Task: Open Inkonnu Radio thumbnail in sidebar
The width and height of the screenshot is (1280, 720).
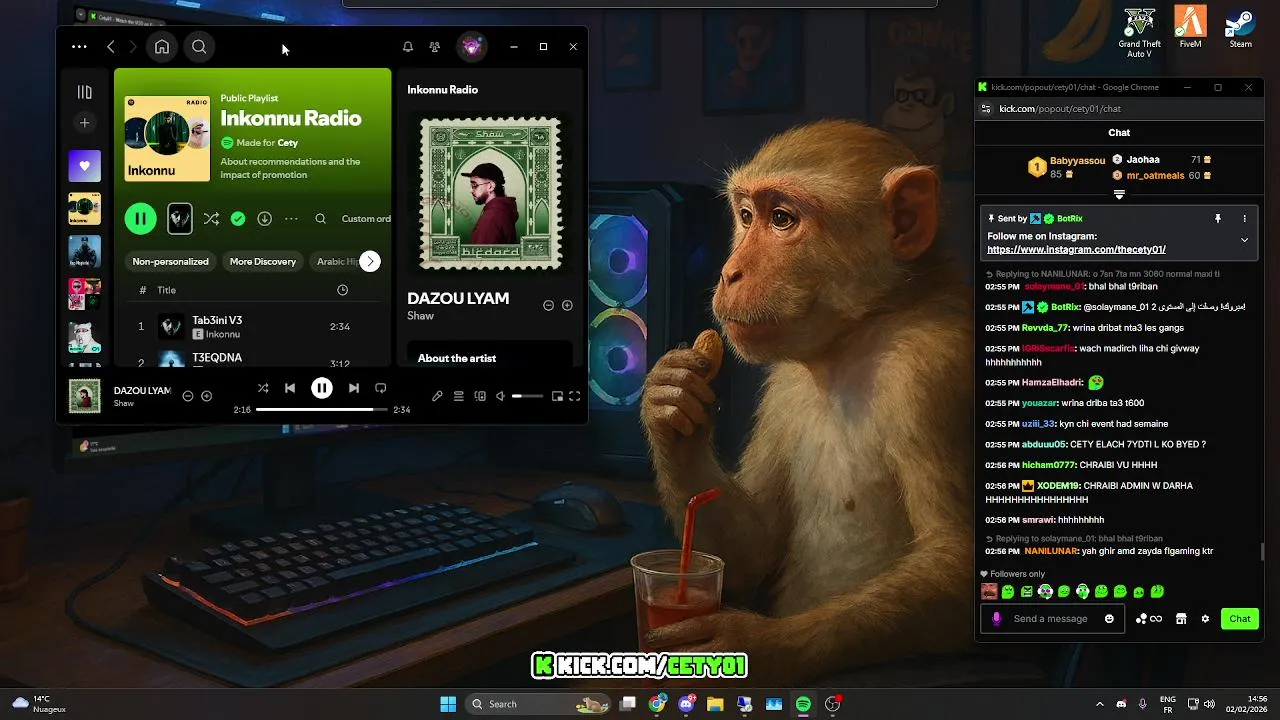Action: pos(85,208)
